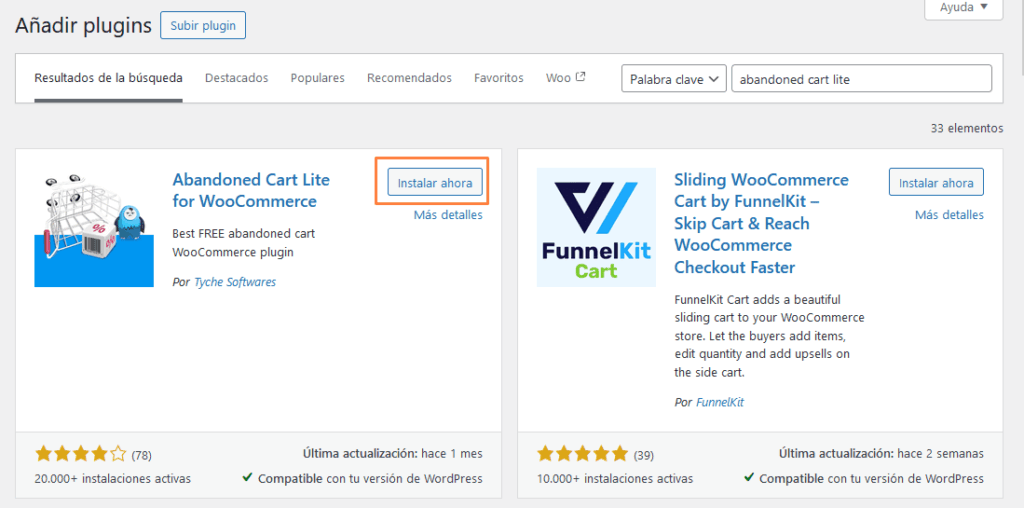Click the plugin search field
This screenshot has height=508, width=1024.
click(x=862, y=79)
